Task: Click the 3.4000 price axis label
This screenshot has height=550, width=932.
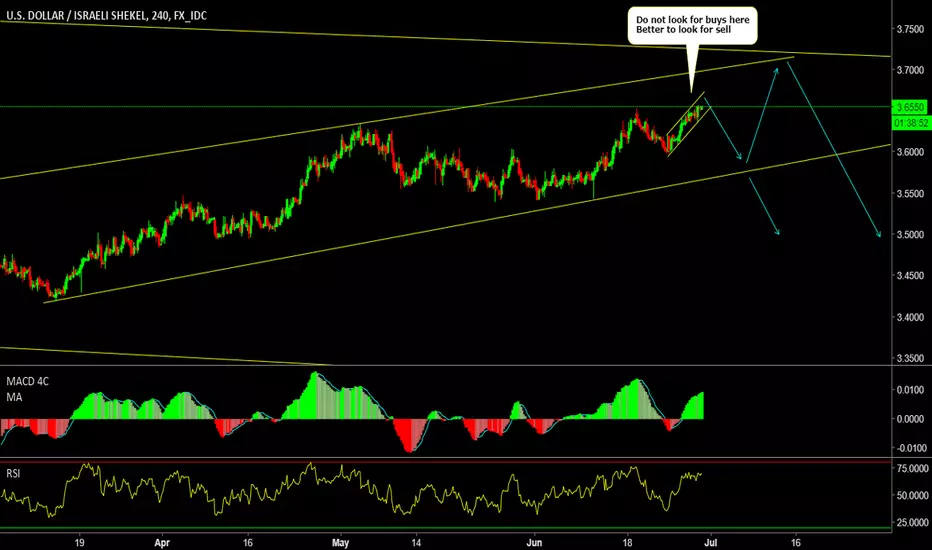Action: (x=910, y=318)
